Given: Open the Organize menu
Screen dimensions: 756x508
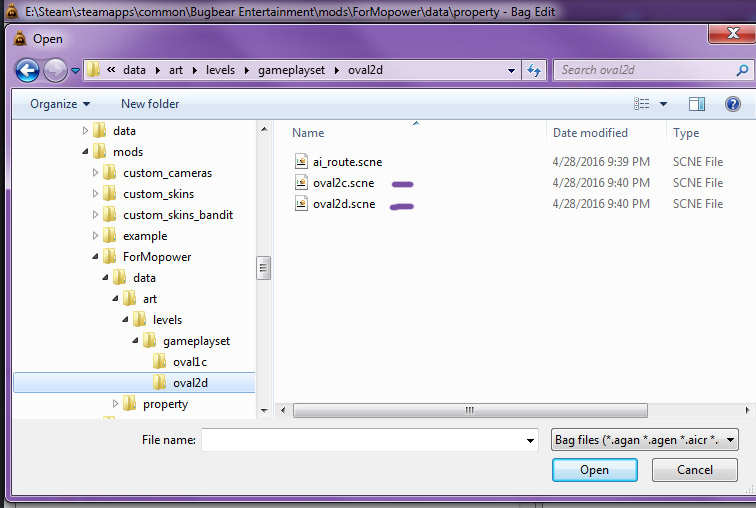Looking at the screenshot, I should tap(60, 104).
